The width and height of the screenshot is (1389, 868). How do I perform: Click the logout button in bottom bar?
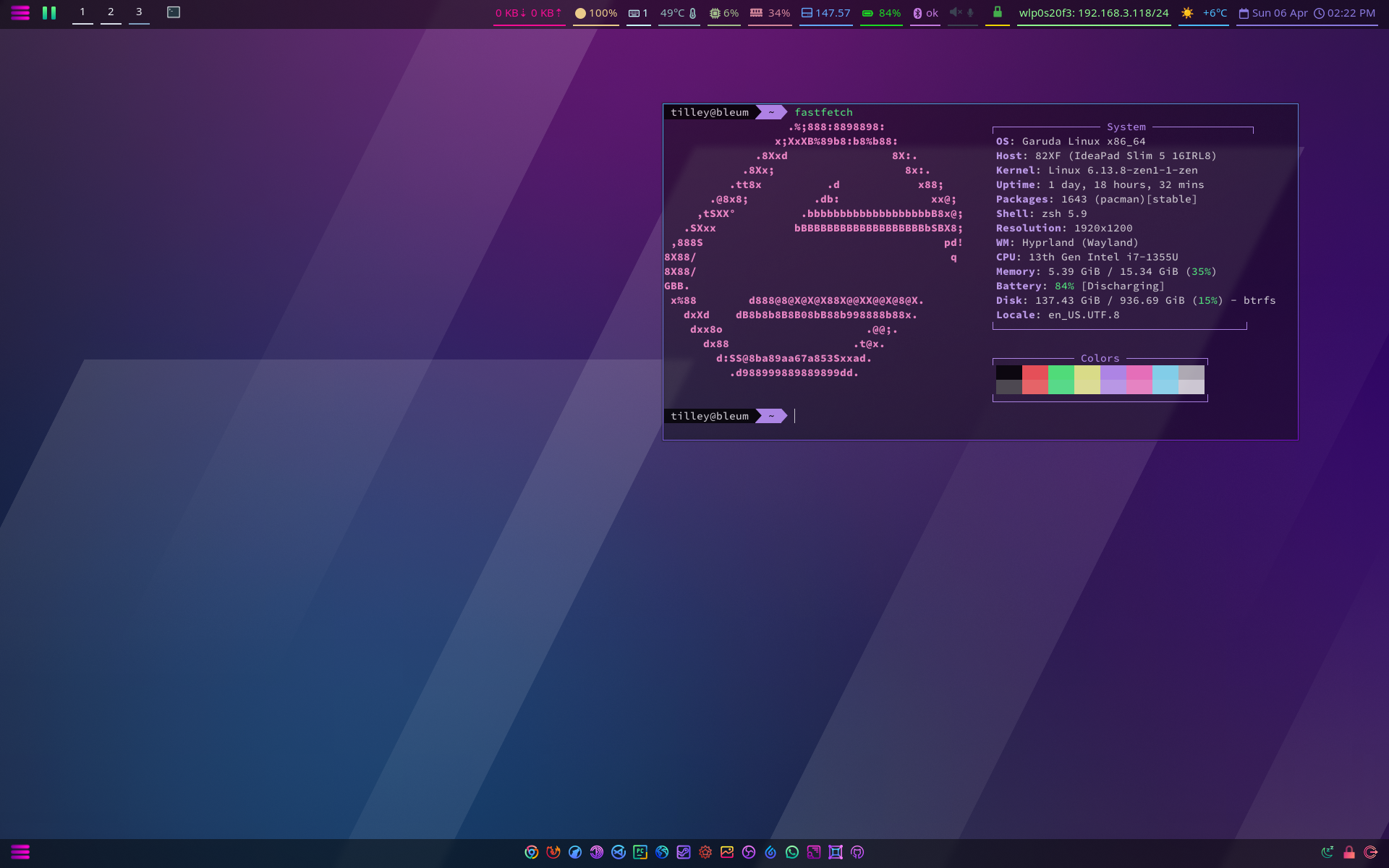point(1370,852)
